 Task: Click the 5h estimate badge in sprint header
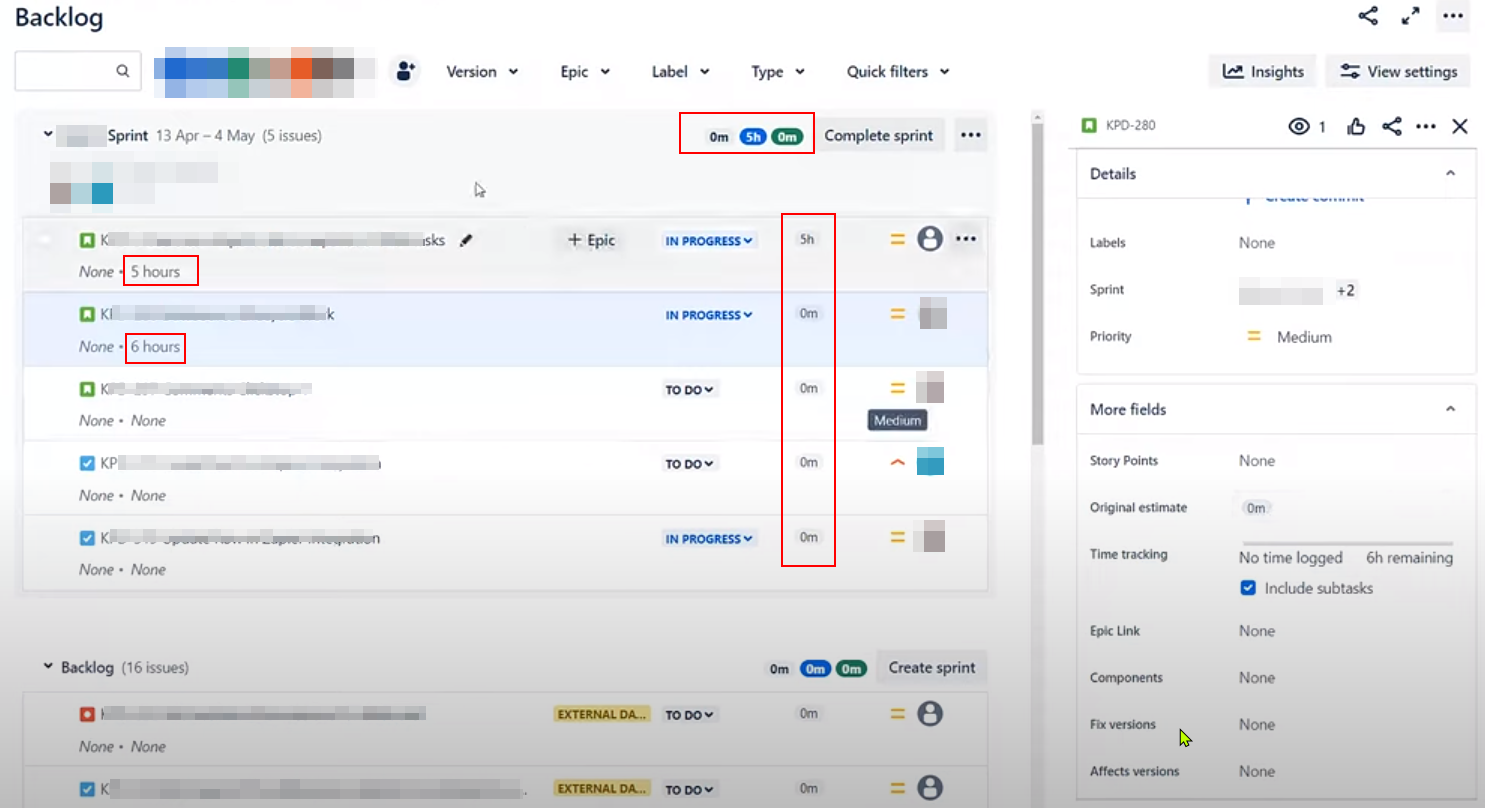click(x=752, y=137)
